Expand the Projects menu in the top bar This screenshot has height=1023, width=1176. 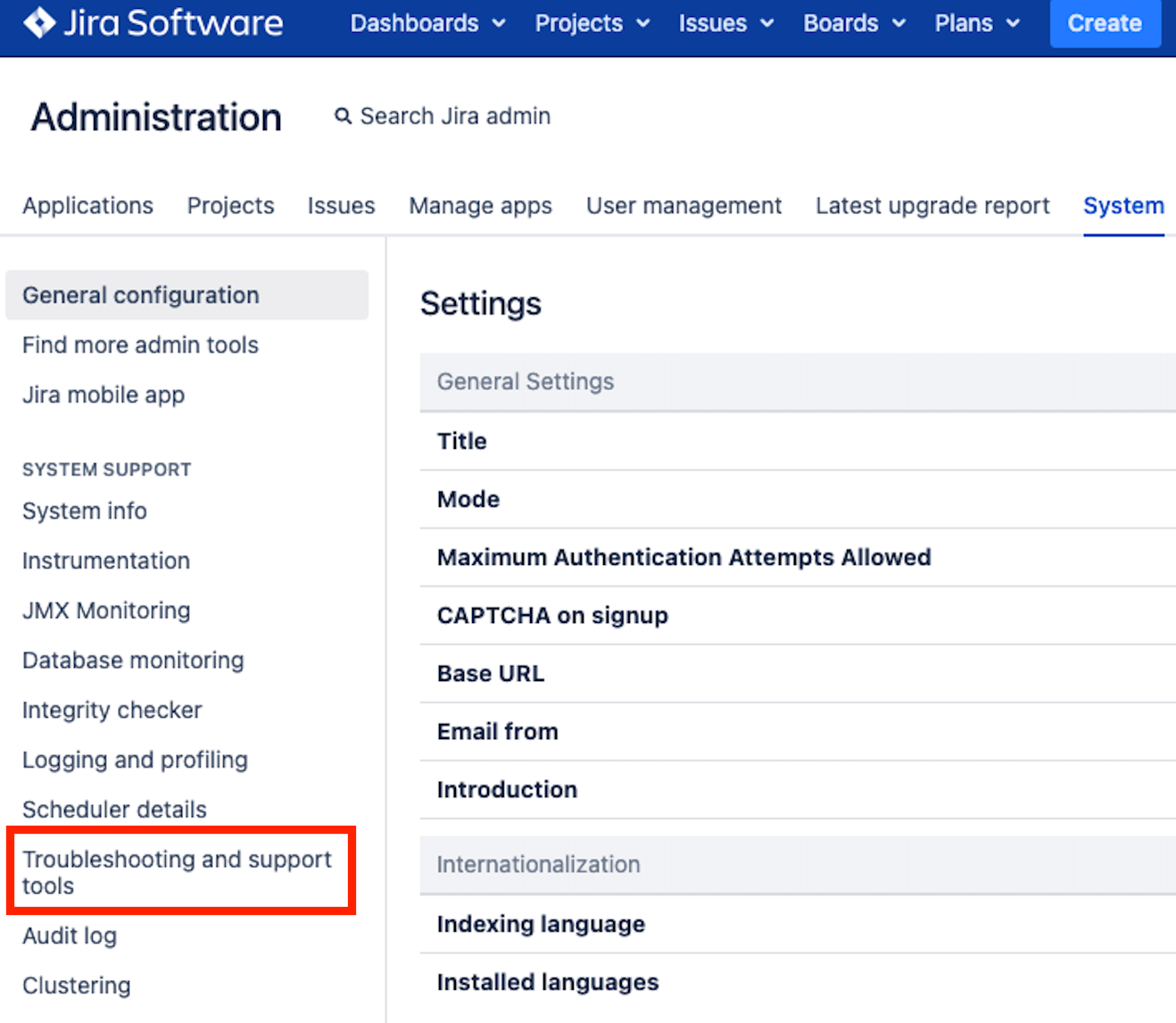(x=592, y=23)
